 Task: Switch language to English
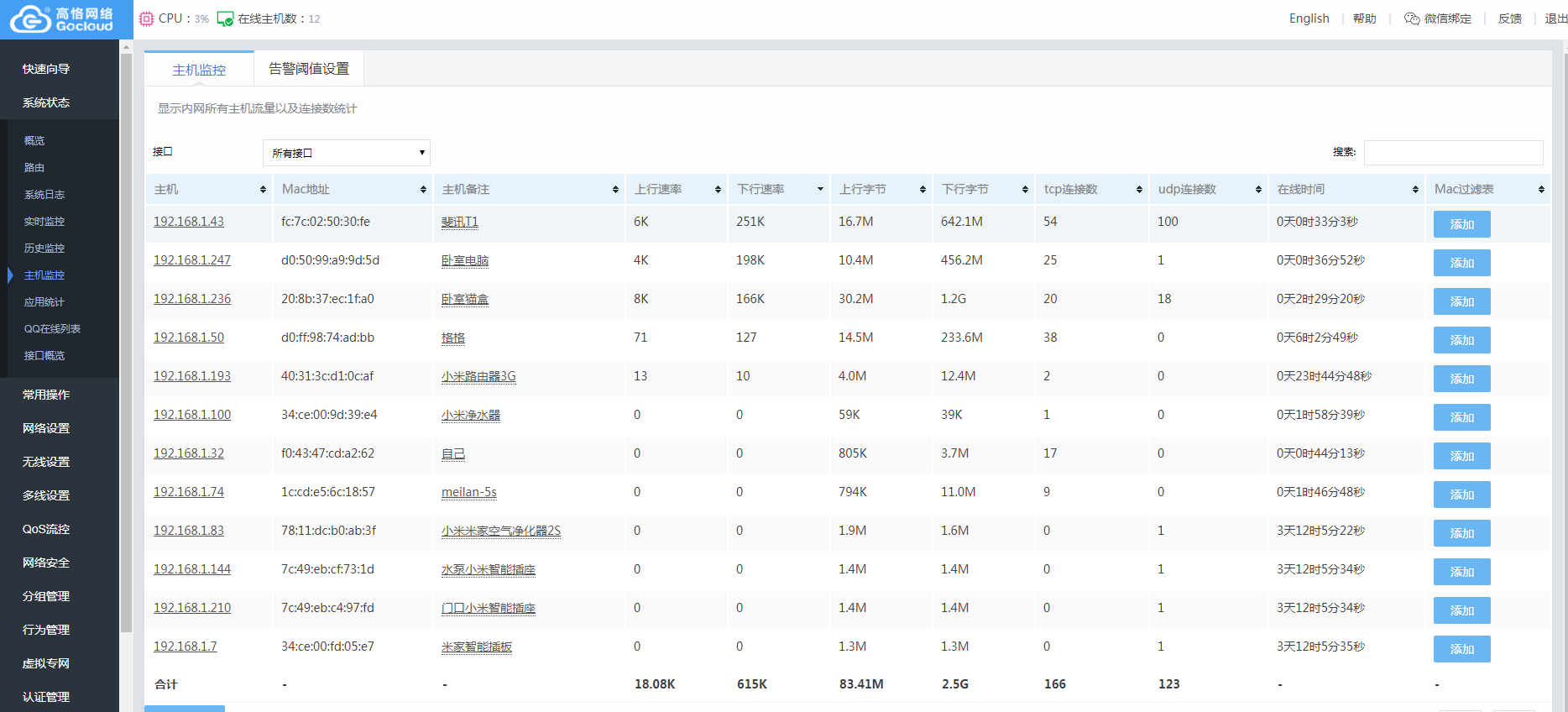tap(1309, 18)
